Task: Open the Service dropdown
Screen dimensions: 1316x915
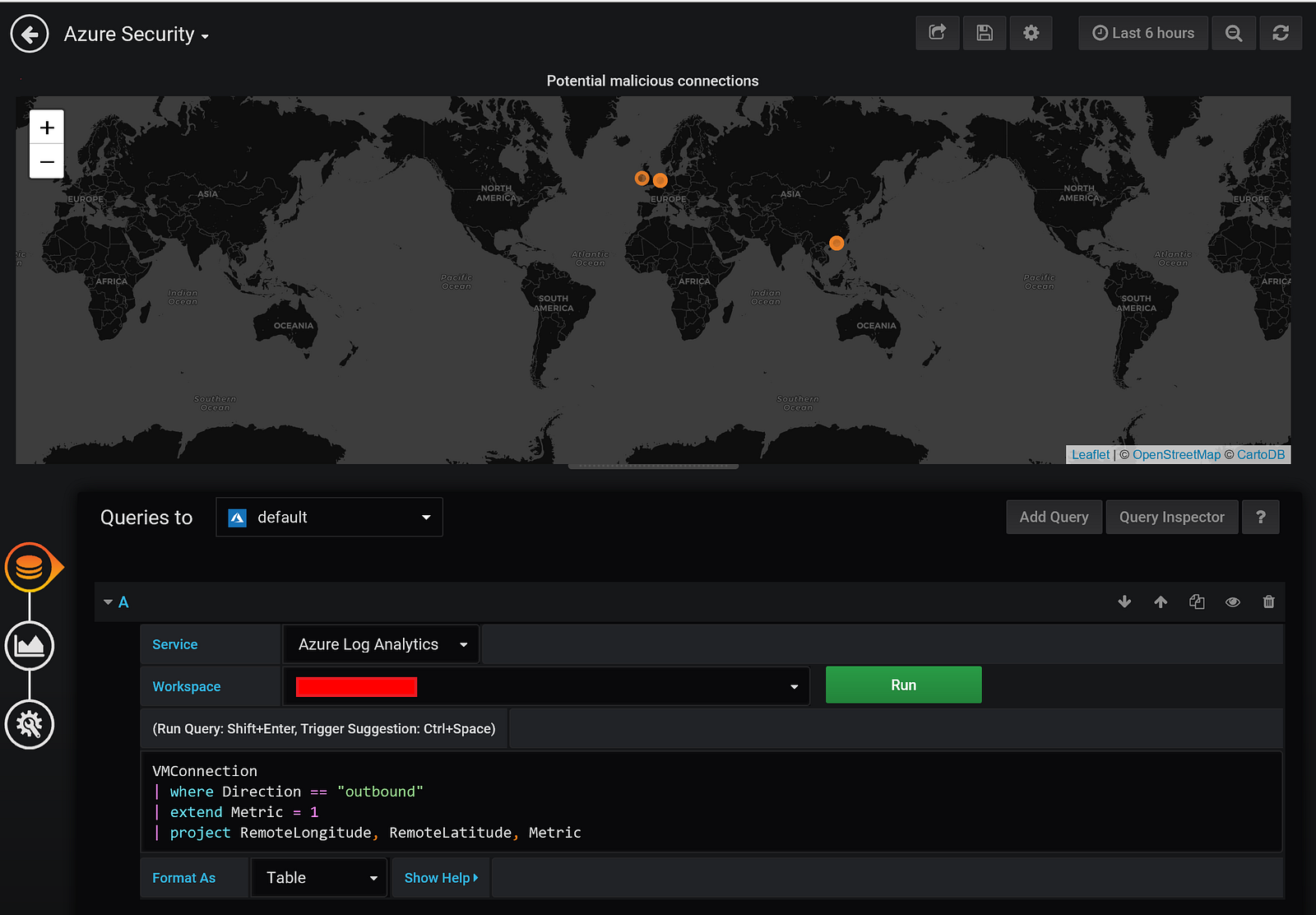Action: tap(381, 644)
